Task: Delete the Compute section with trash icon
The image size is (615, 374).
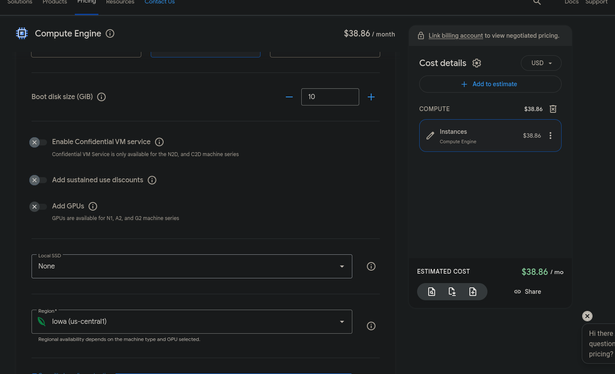Action: (553, 109)
